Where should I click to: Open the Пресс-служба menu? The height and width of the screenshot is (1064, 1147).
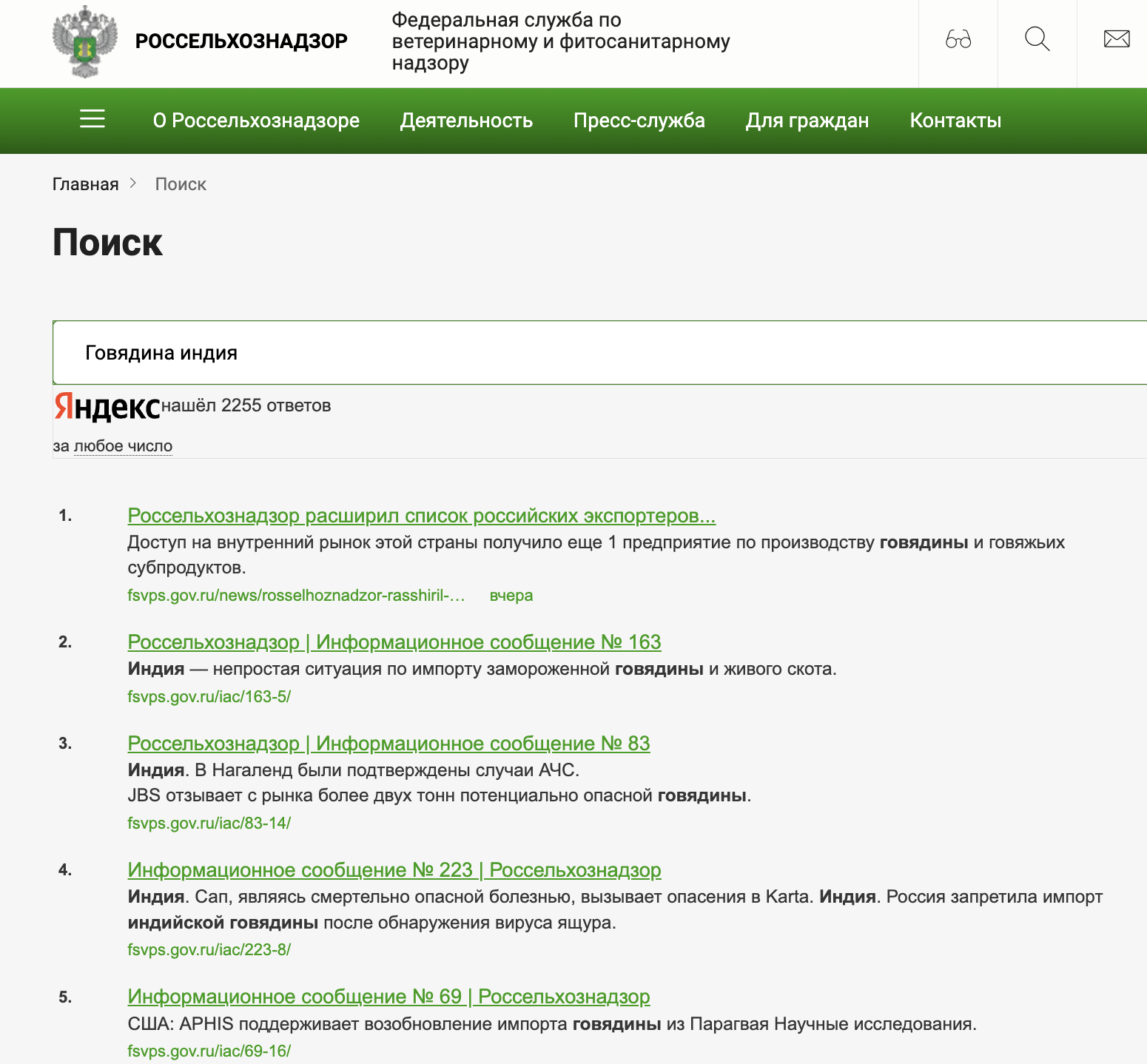point(639,120)
